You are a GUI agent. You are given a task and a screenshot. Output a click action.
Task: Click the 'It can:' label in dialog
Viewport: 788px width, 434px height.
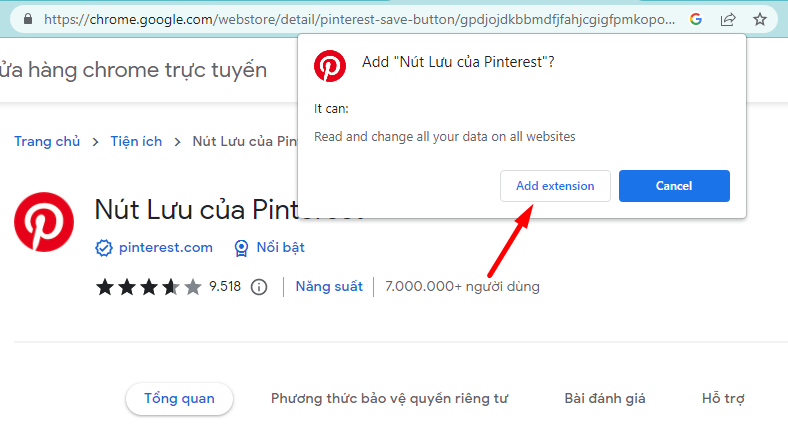coord(331,108)
